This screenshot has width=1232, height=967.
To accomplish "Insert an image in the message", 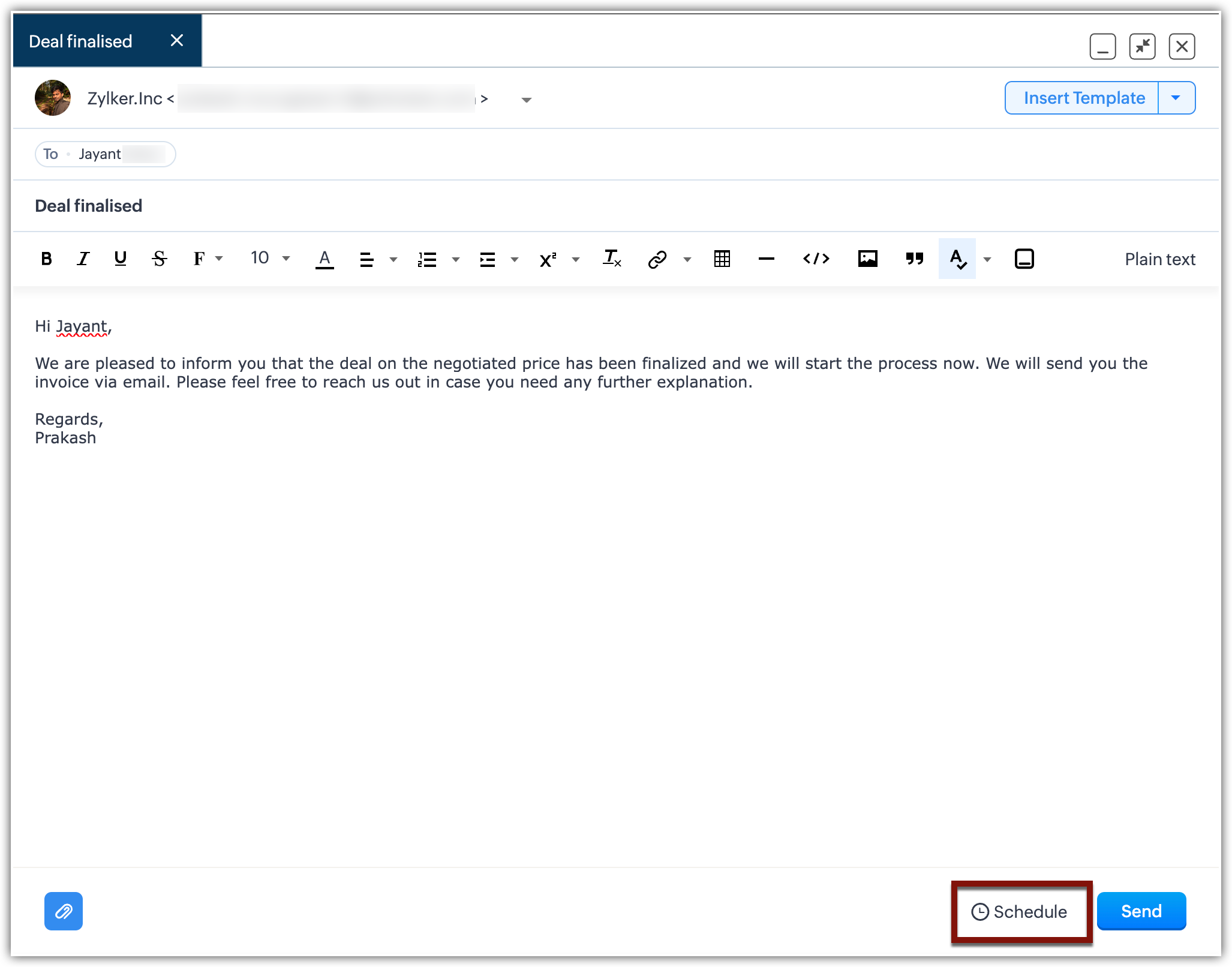I will [867, 259].
